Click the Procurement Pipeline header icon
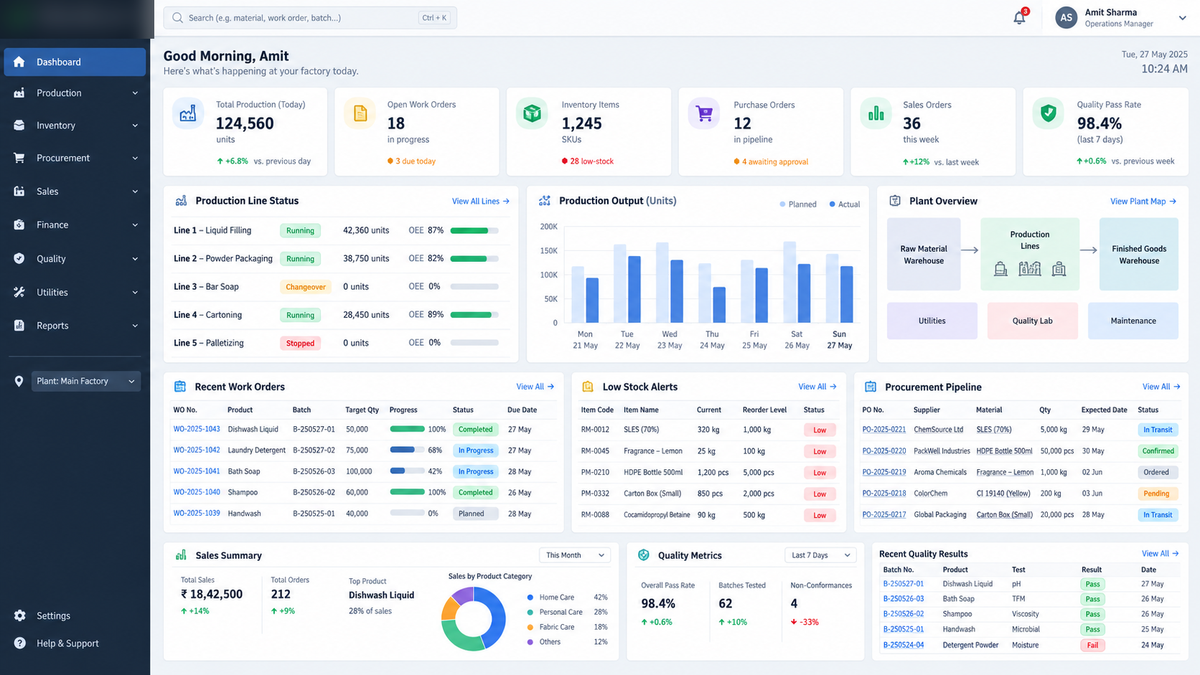1200x675 pixels. [871, 387]
